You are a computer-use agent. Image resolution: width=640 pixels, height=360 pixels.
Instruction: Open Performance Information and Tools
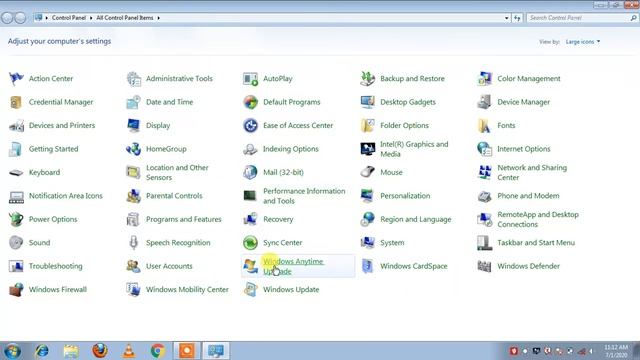coord(304,196)
